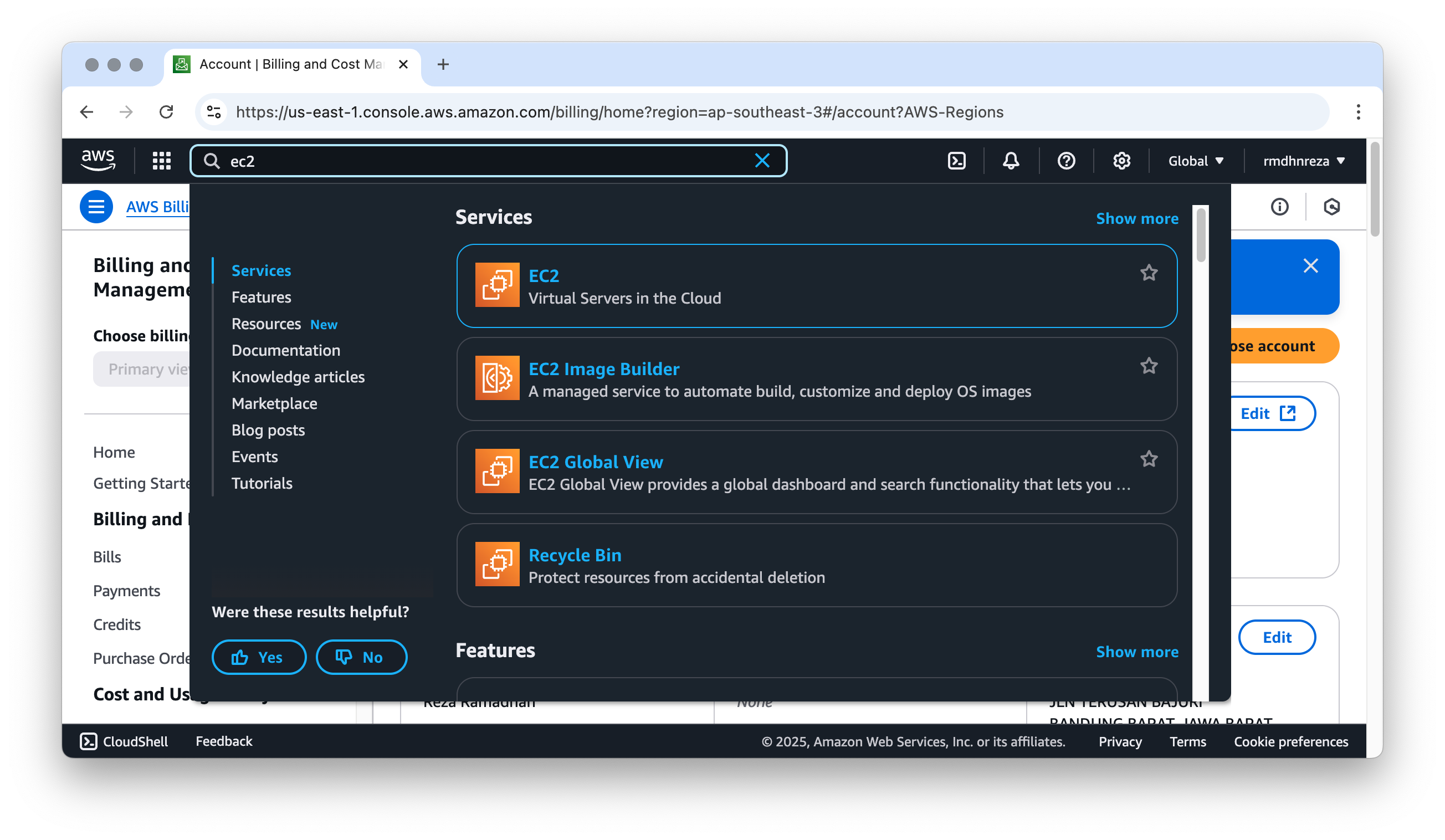
Task: Open EC2 Image Builder result
Action: (x=817, y=378)
